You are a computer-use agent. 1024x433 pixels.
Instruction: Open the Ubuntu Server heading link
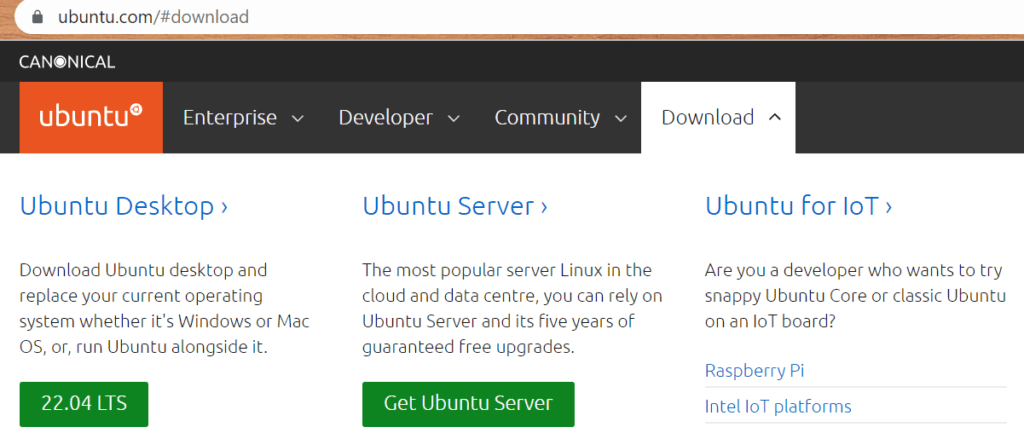pyautogui.click(x=455, y=206)
